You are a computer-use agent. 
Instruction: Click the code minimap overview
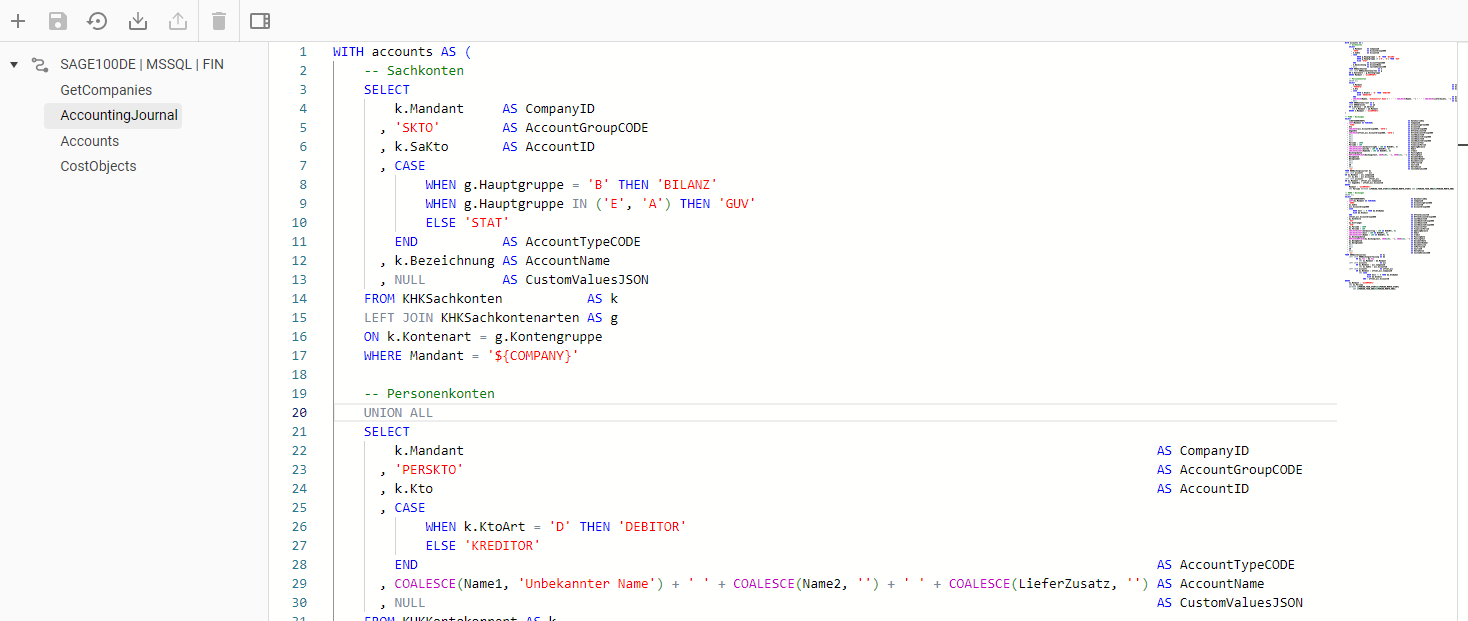click(1400, 170)
